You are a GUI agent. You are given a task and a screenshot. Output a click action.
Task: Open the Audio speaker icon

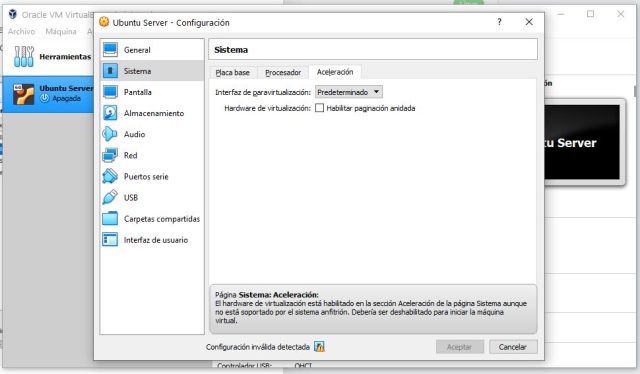click(110, 134)
